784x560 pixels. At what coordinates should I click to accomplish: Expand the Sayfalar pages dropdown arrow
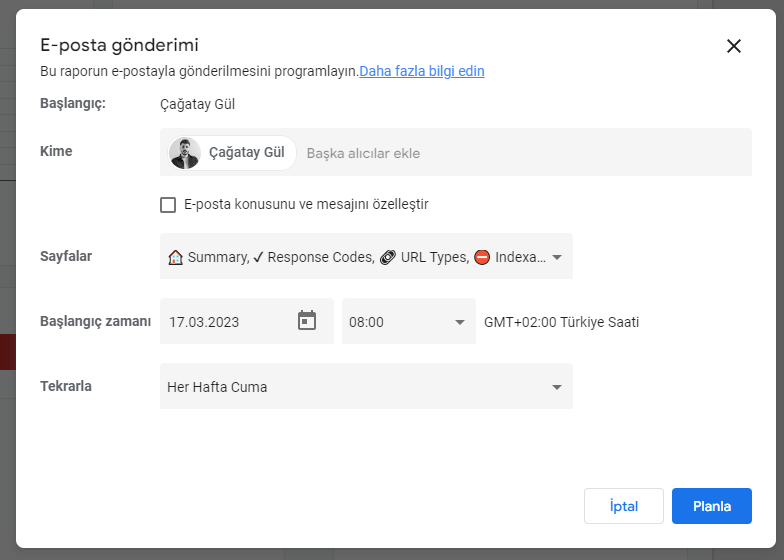(556, 258)
